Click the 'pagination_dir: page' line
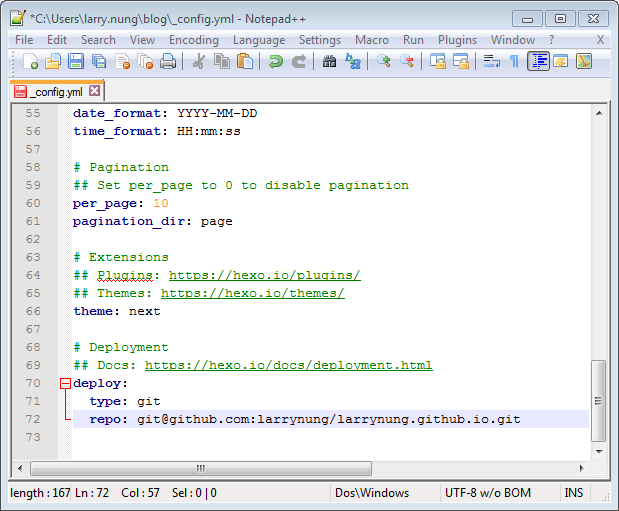Screen dimensions: 619x511 click(x=152, y=221)
